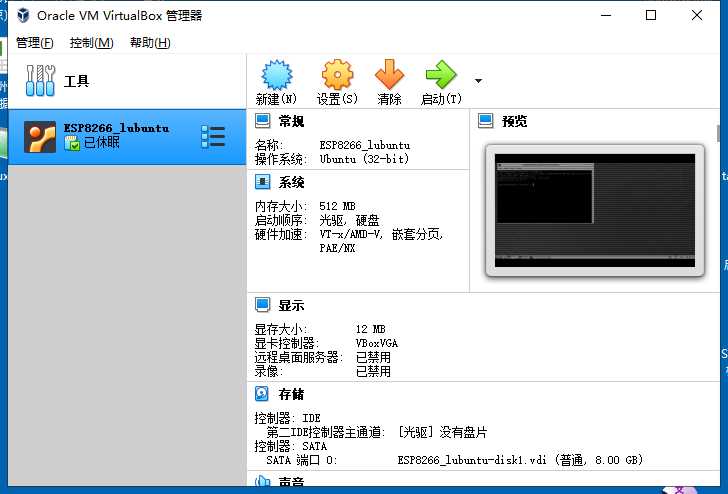This screenshot has width=728, height=494.
Task: Expand the Start button dropdown arrow
Action: 478,81
